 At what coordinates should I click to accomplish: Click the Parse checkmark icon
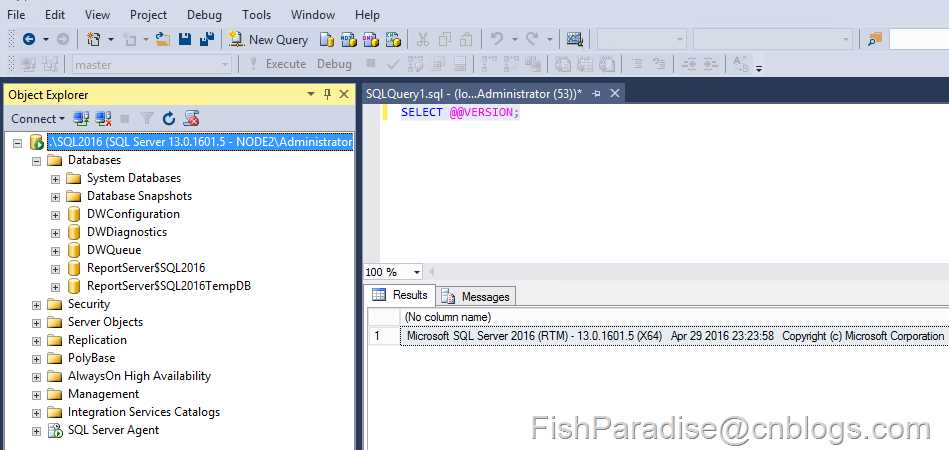pyautogui.click(x=393, y=64)
